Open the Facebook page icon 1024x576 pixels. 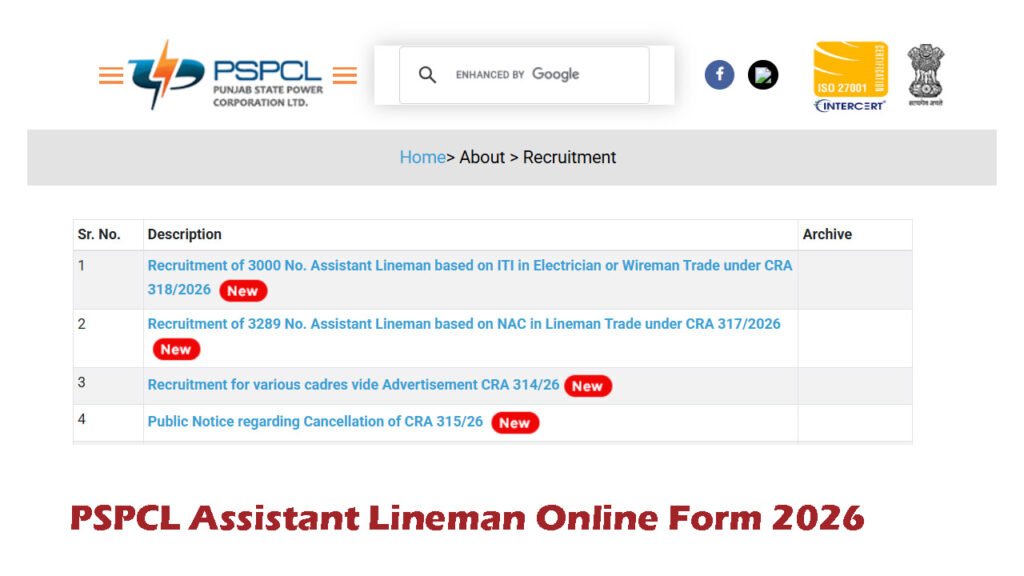pyautogui.click(x=719, y=74)
